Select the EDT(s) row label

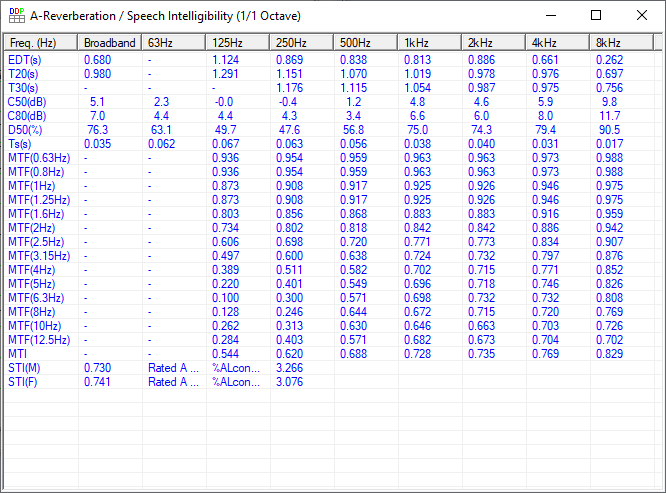pos(25,60)
